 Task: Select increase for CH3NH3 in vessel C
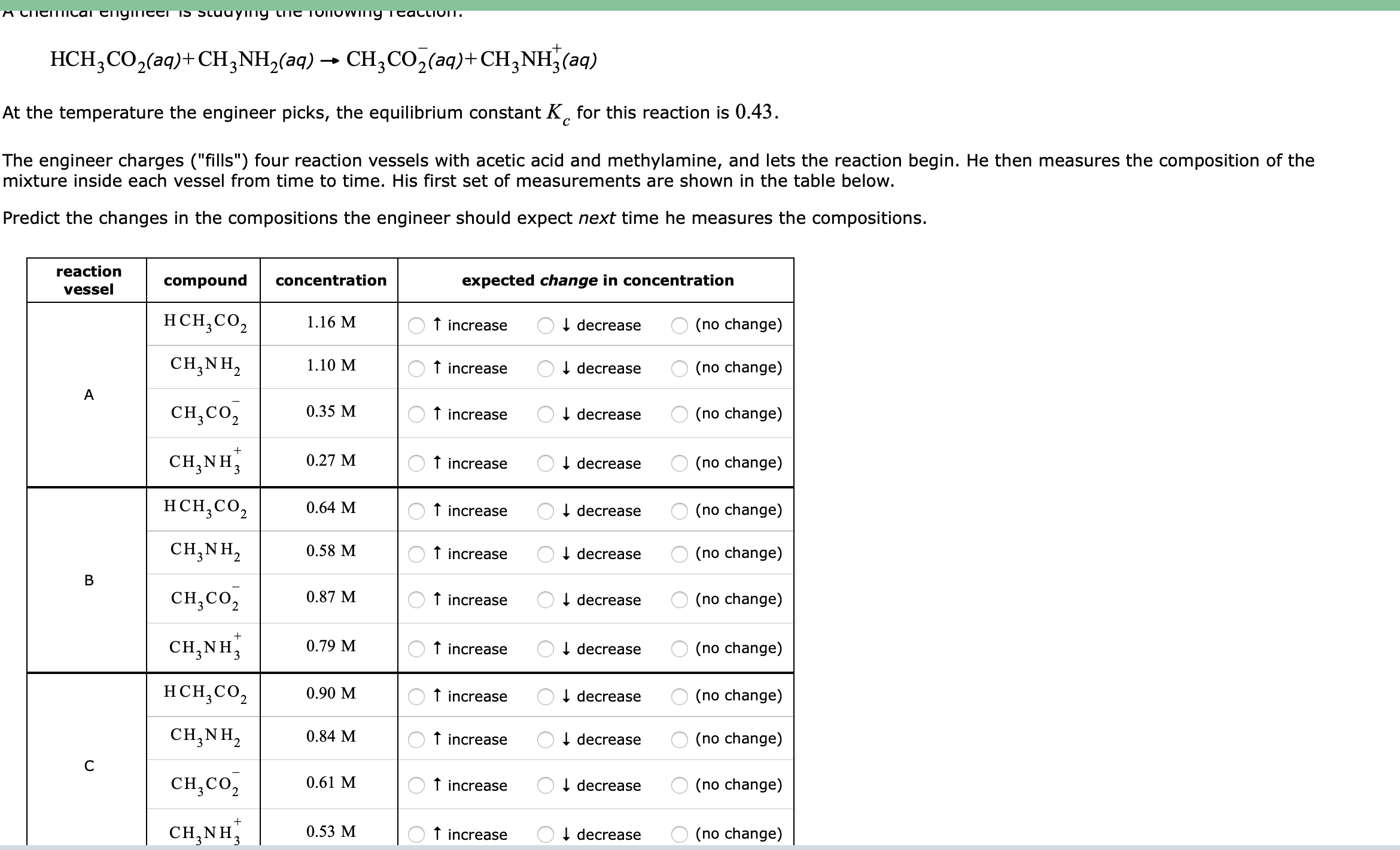pyautogui.click(x=416, y=834)
